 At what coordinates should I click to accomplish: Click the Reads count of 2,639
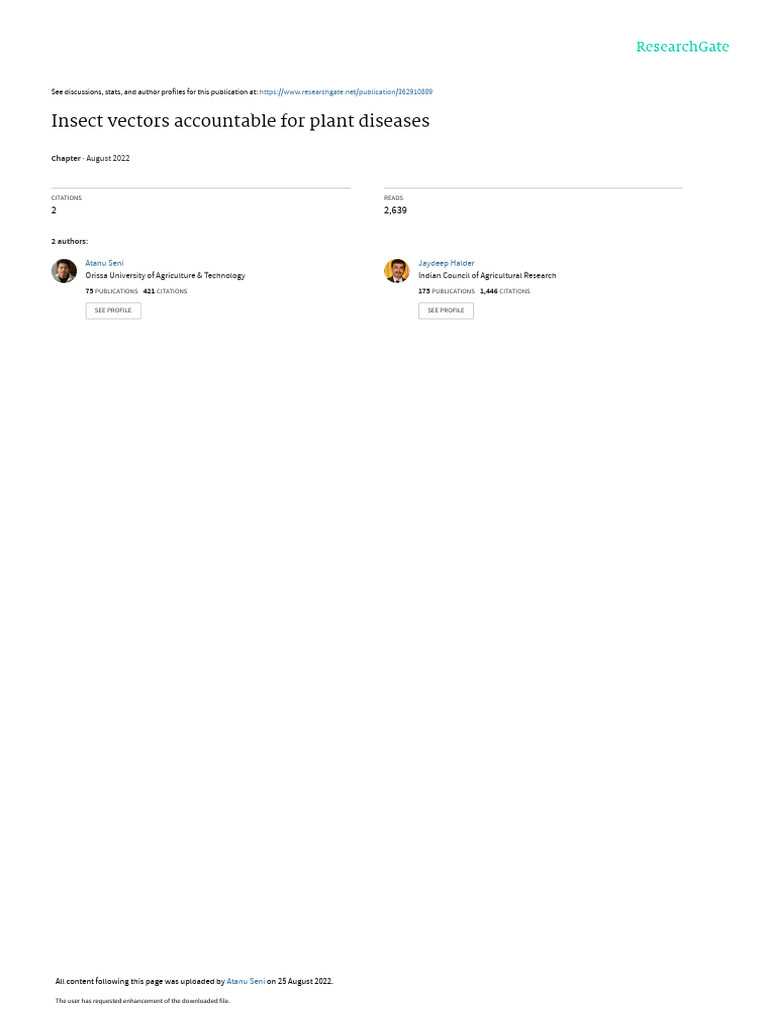(395, 210)
